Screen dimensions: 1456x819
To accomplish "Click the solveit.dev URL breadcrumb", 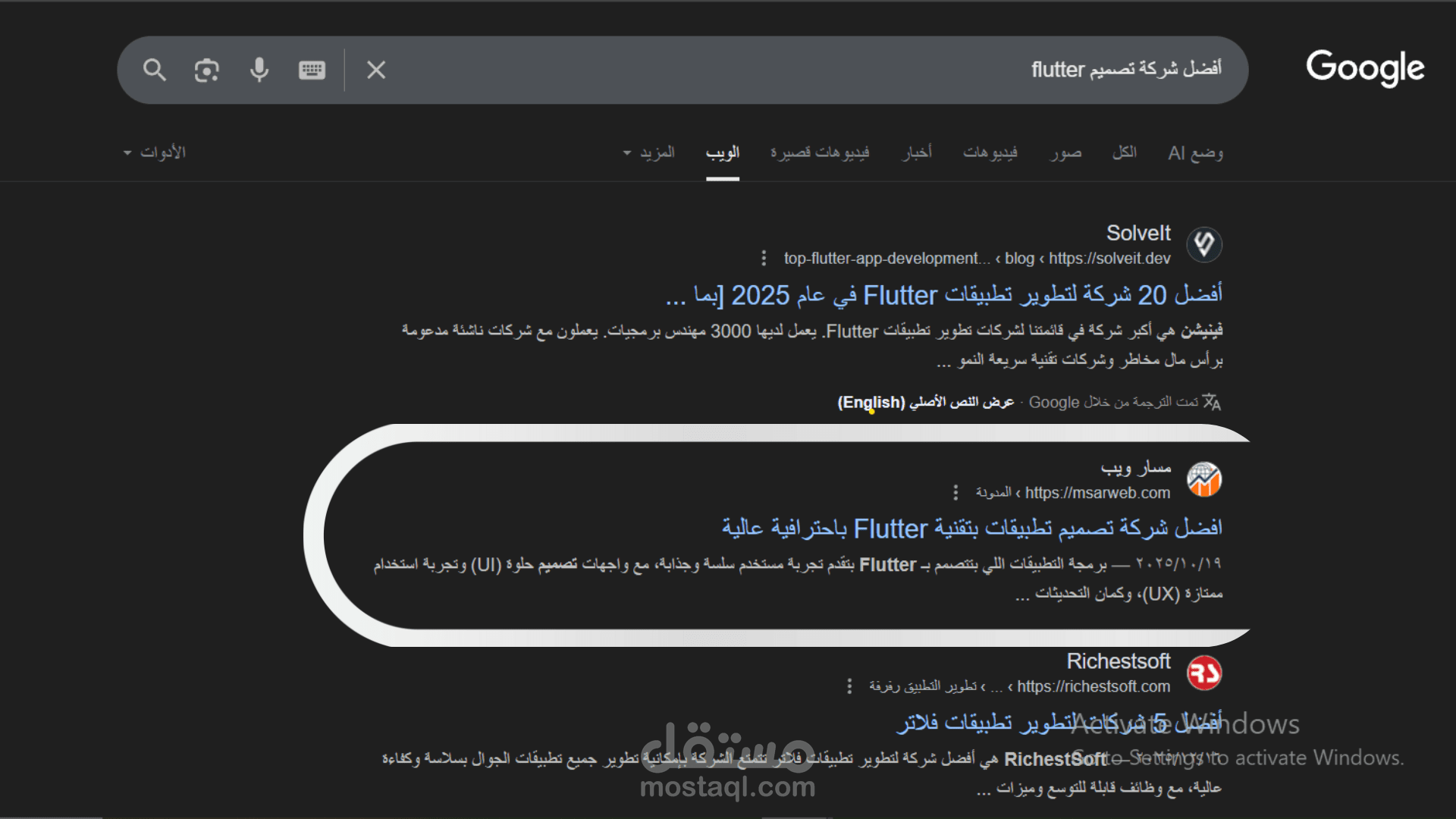I will coord(977,259).
